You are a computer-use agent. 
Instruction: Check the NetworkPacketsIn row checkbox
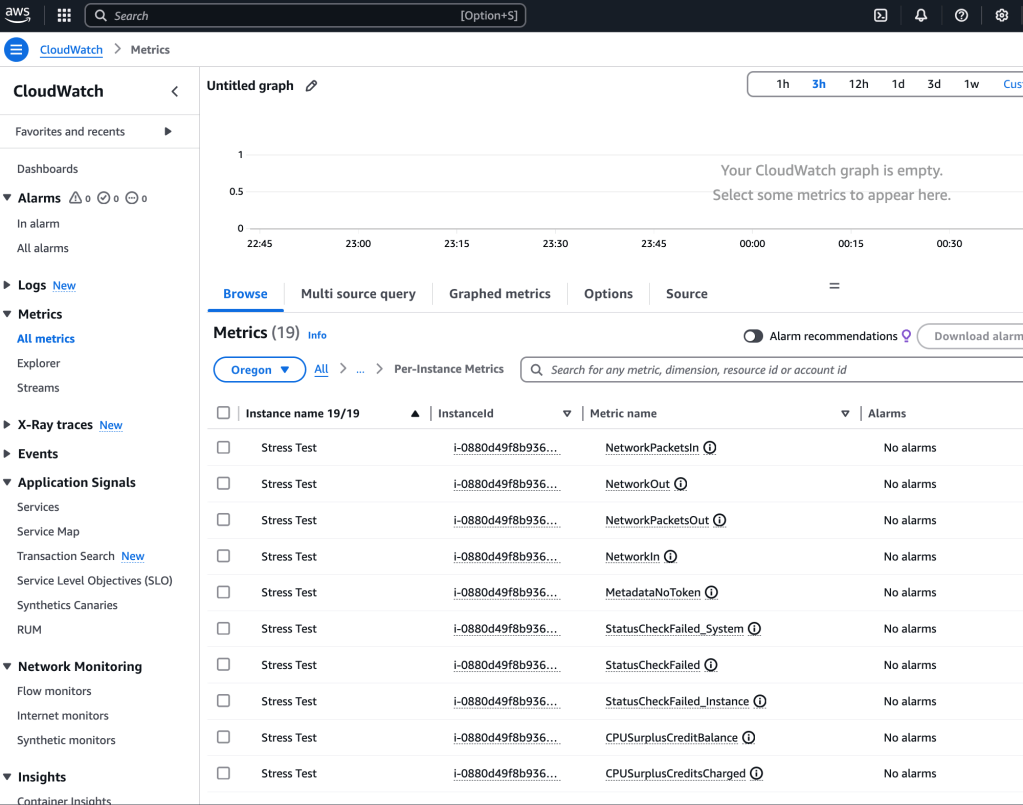click(223, 448)
